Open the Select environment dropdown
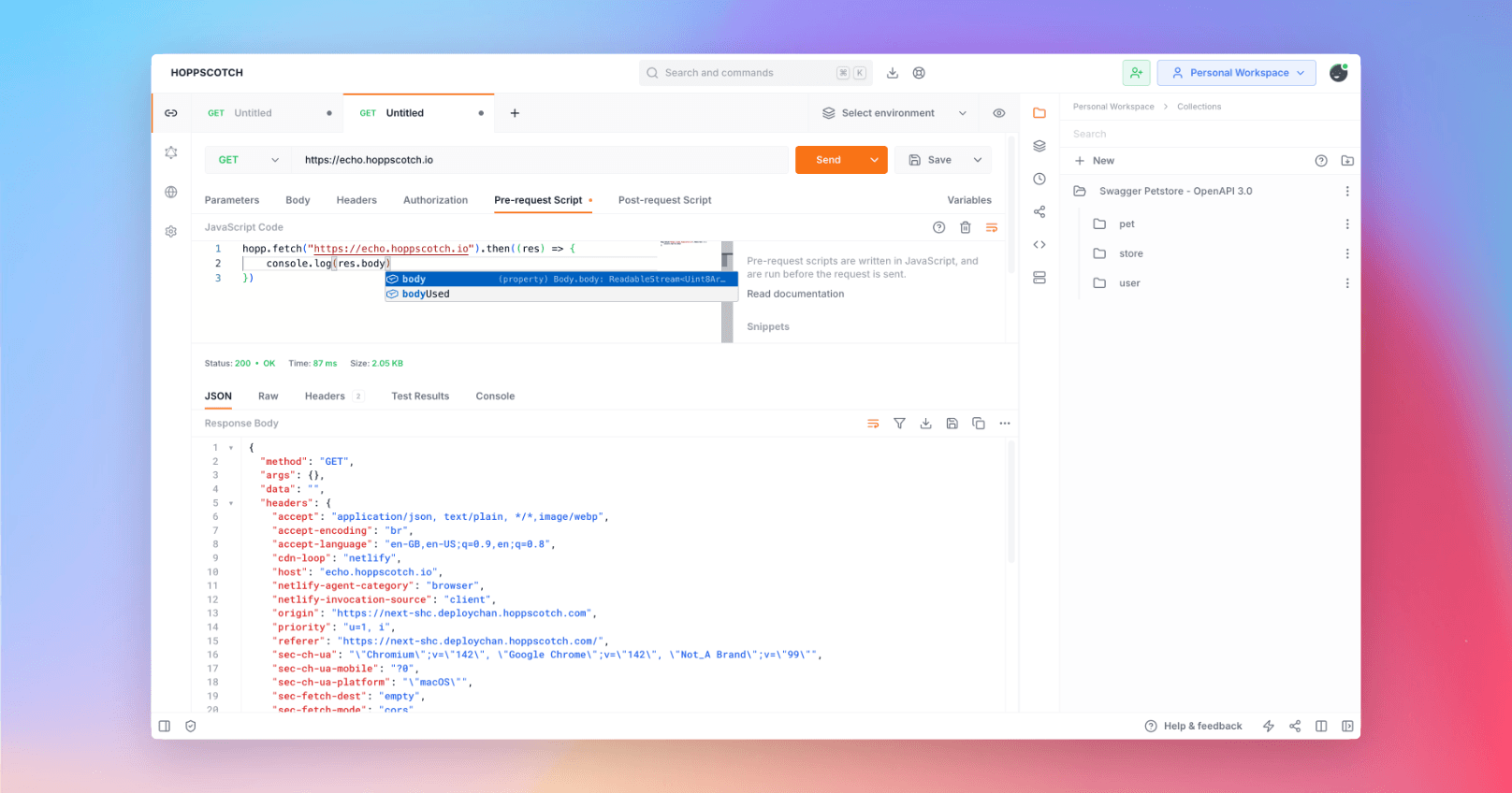The image size is (1512, 793). (x=894, y=113)
